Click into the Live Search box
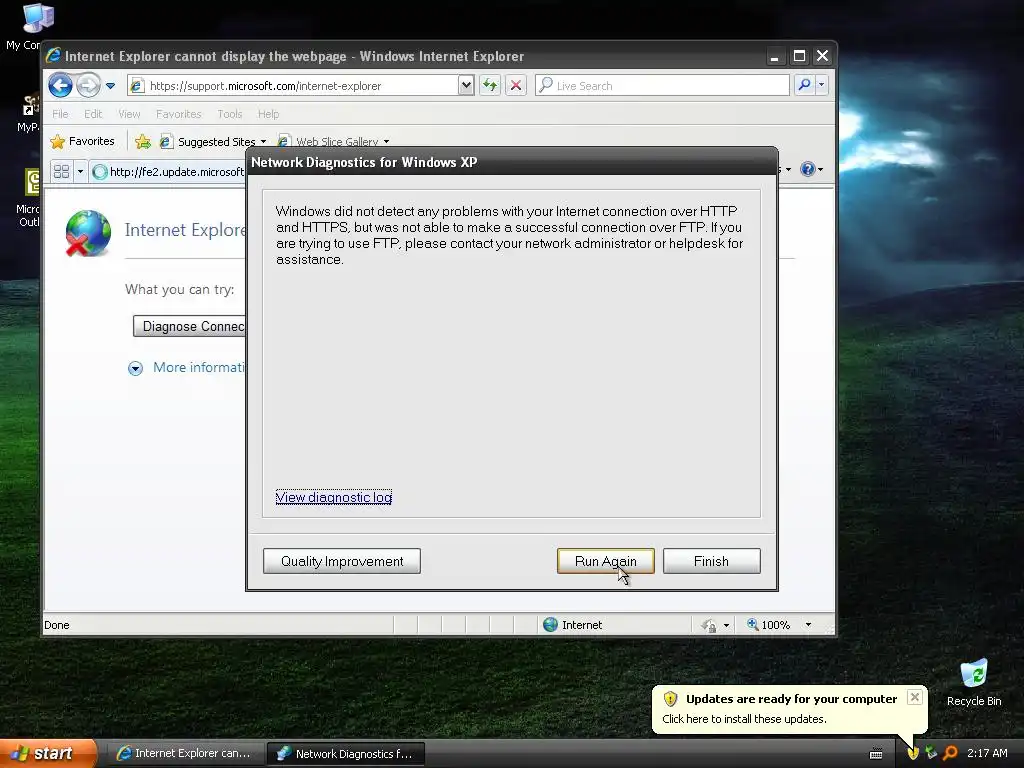This screenshot has height=768, width=1024. (662, 86)
